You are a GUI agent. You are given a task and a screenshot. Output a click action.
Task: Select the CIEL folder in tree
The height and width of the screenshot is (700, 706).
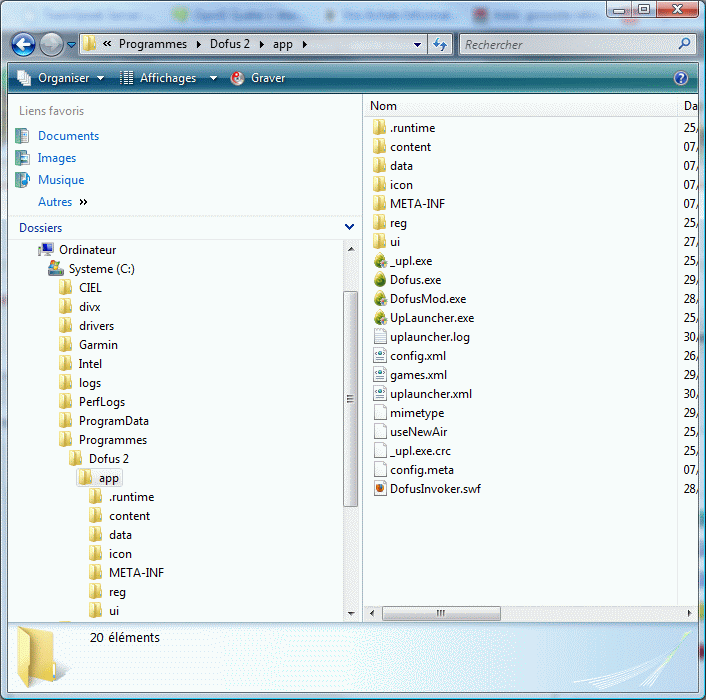click(90, 288)
